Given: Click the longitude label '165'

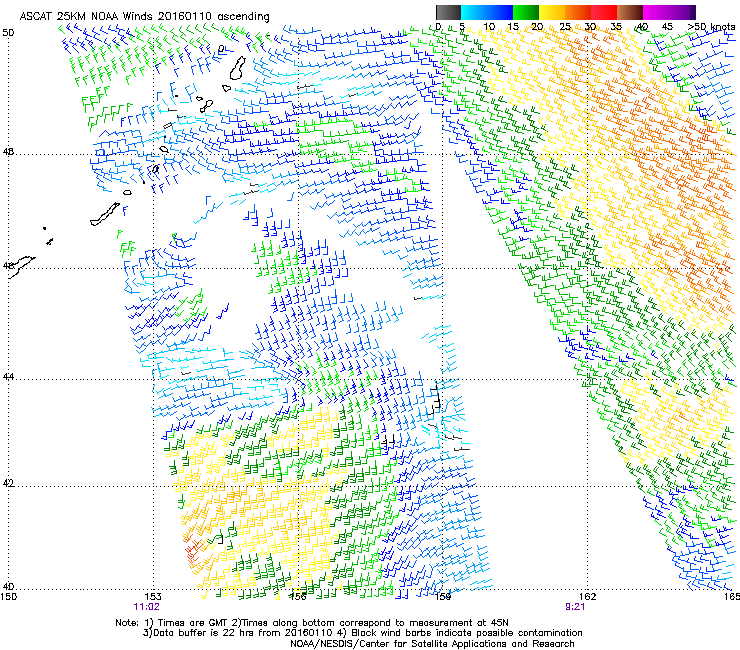Looking at the screenshot, I should point(732,596).
